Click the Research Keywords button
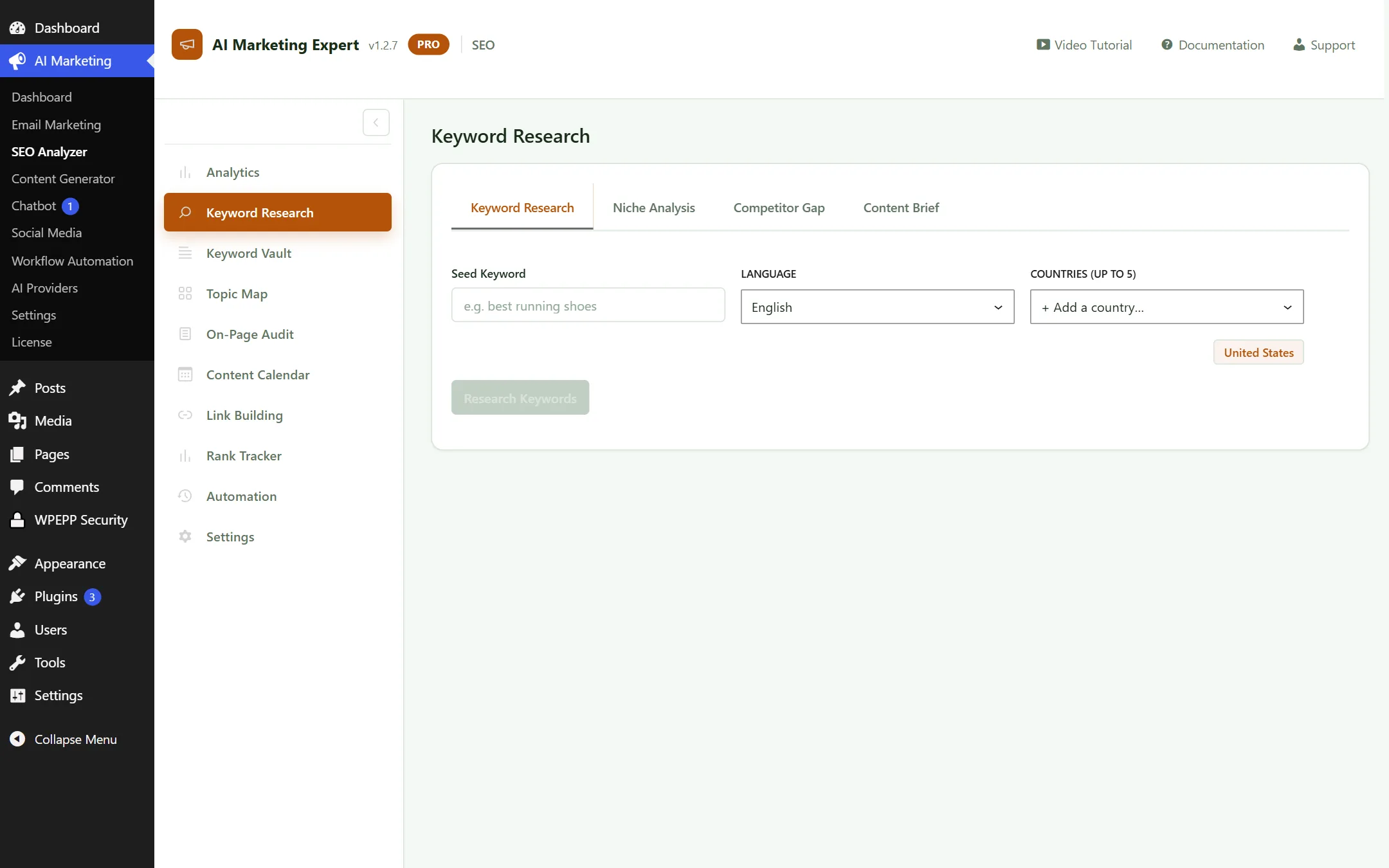Image resolution: width=1389 pixels, height=868 pixels. (520, 397)
